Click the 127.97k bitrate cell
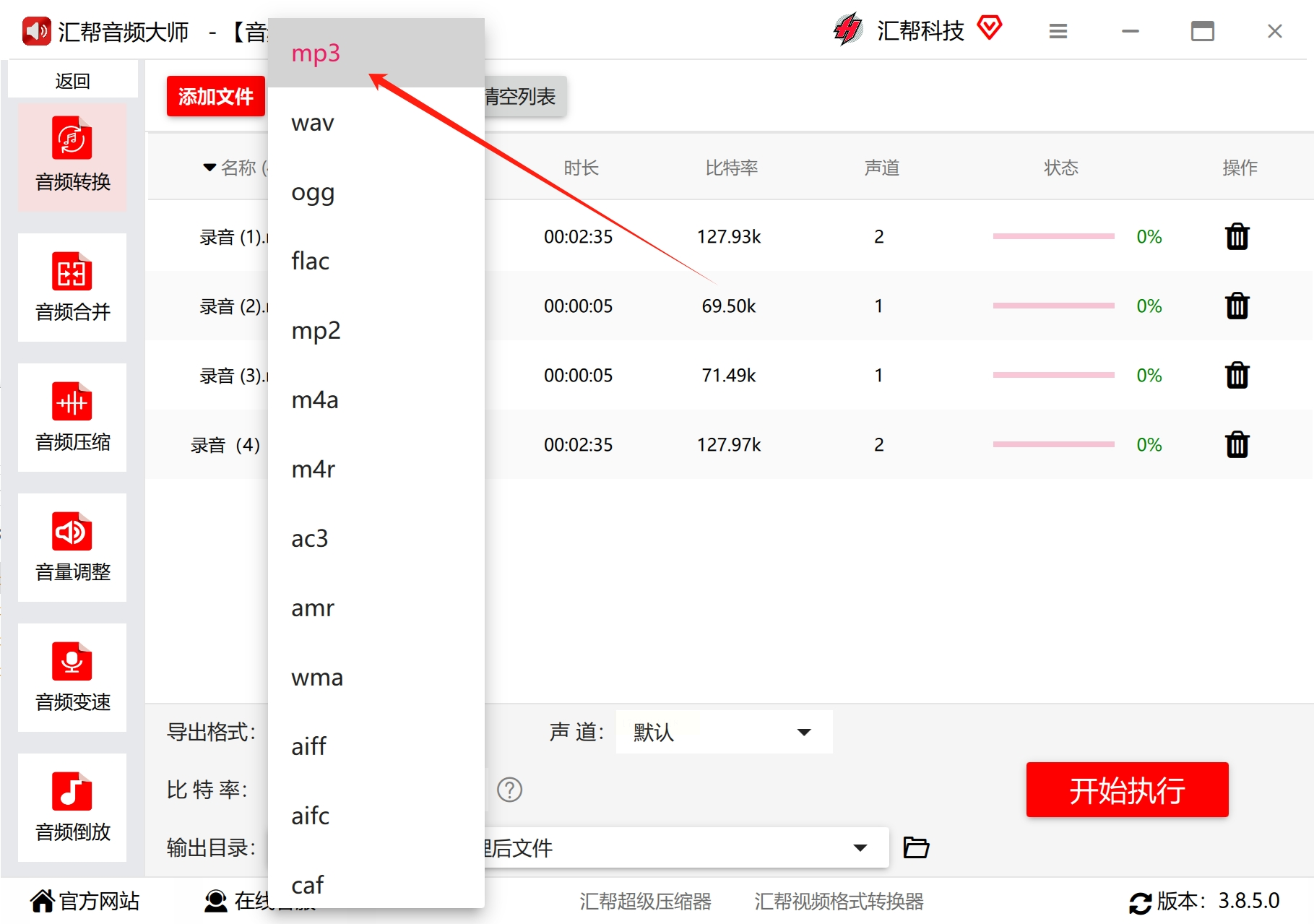Viewport: 1314px width, 924px height. click(728, 444)
